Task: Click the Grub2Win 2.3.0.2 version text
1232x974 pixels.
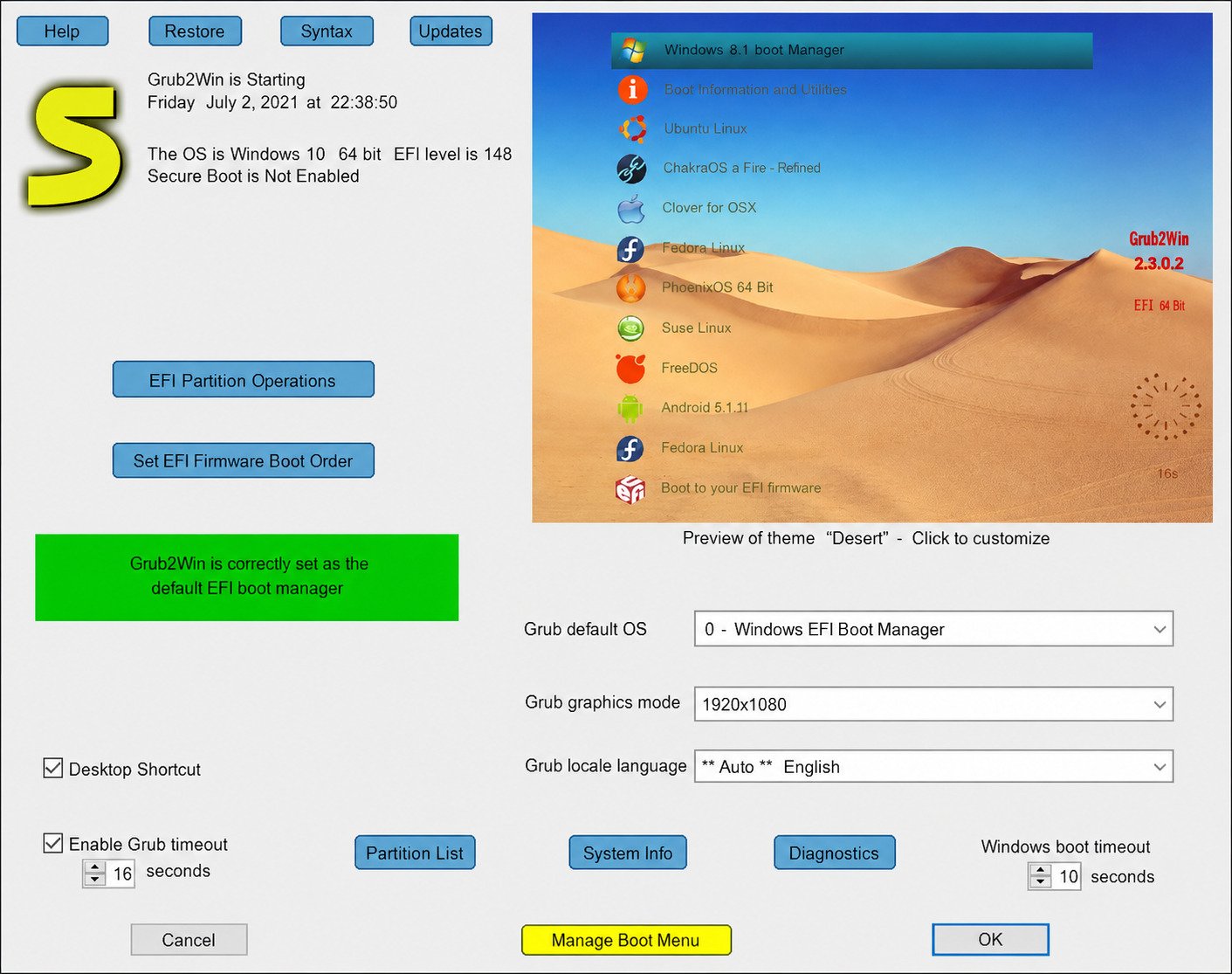Action: [1159, 251]
